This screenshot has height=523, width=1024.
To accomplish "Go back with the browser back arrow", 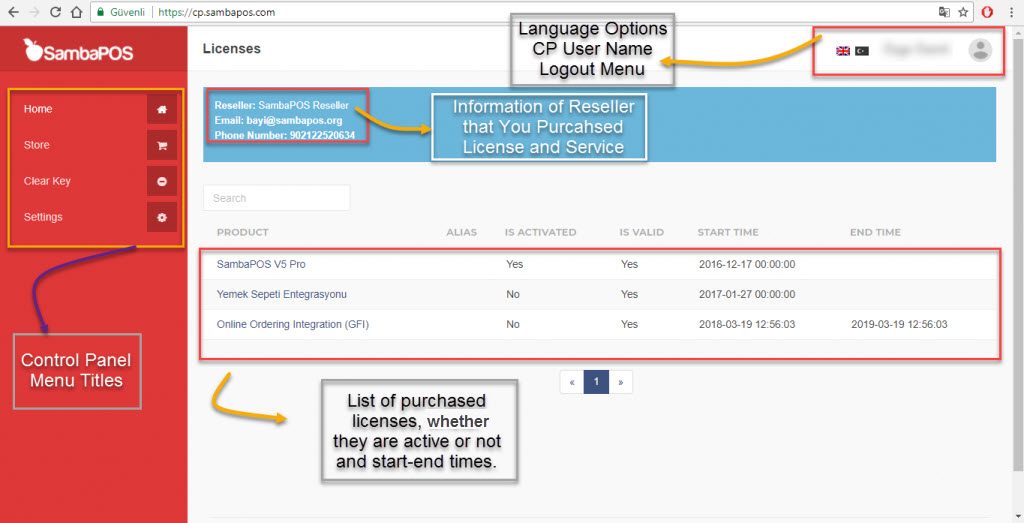I will (x=13, y=12).
